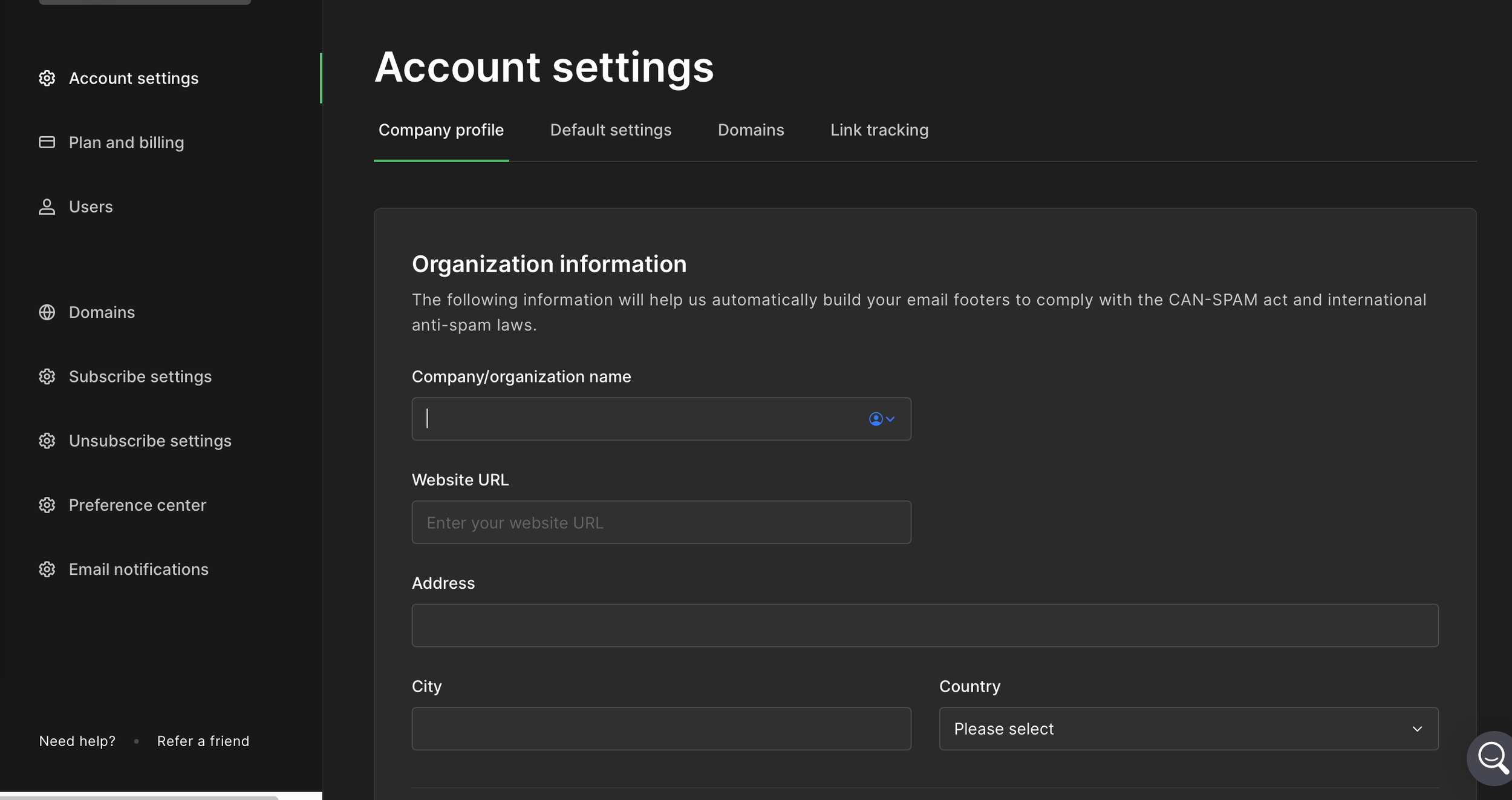Viewport: 1512px width, 800px height.
Task: Click the Website URL input field
Action: [661, 522]
